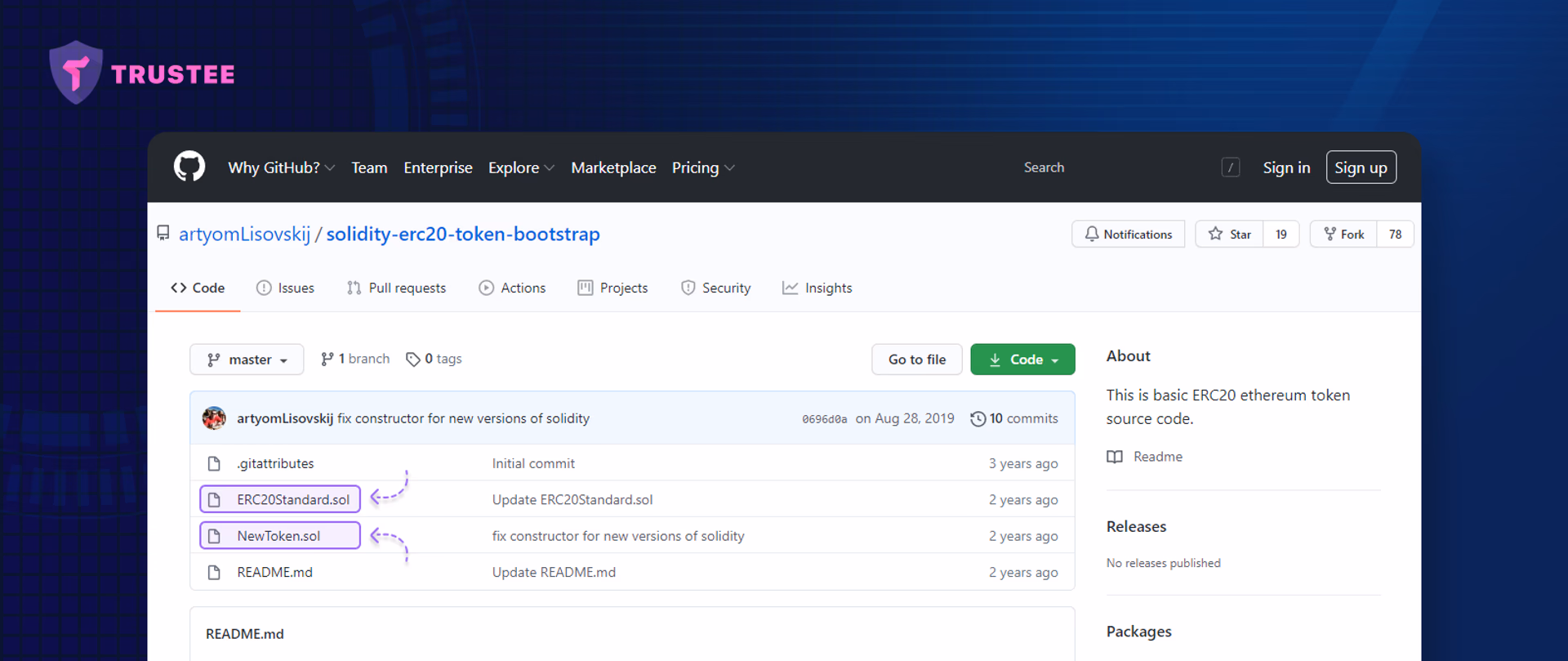Image resolution: width=1568 pixels, height=661 pixels.
Task: Click the file icon for NewToken.sol
Action: click(x=214, y=536)
